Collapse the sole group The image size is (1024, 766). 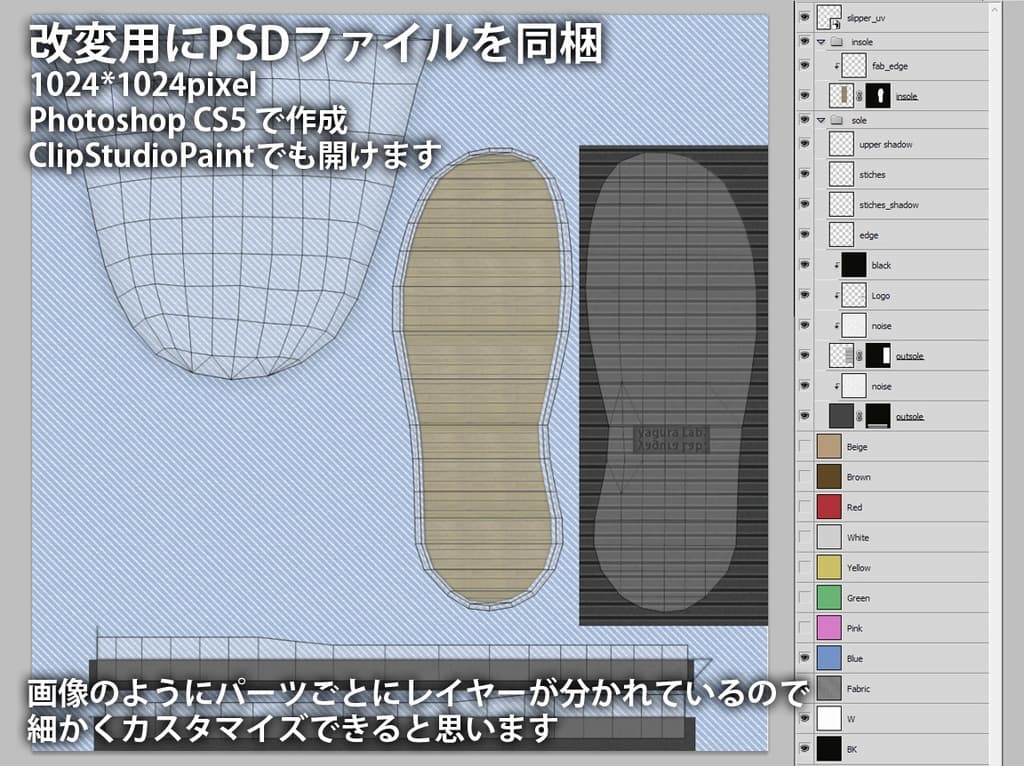821,121
